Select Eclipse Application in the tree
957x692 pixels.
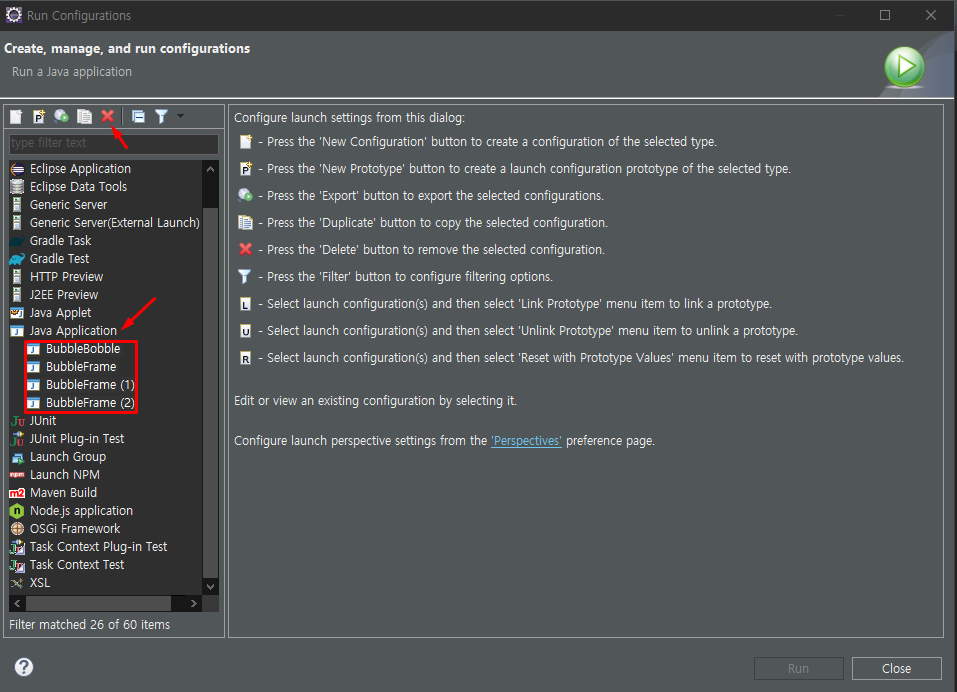pos(81,169)
